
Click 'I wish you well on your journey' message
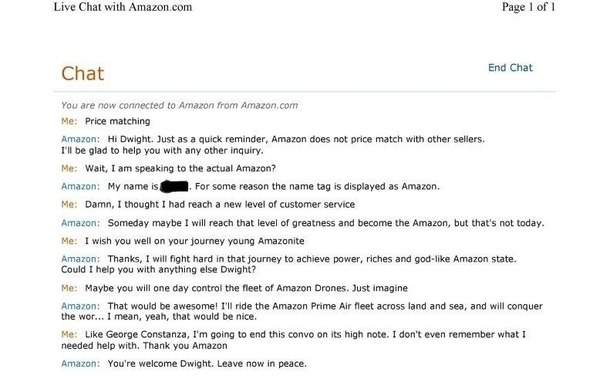point(195,241)
